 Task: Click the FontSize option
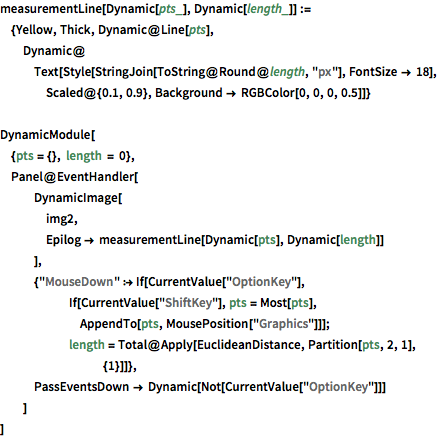tap(373, 72)
